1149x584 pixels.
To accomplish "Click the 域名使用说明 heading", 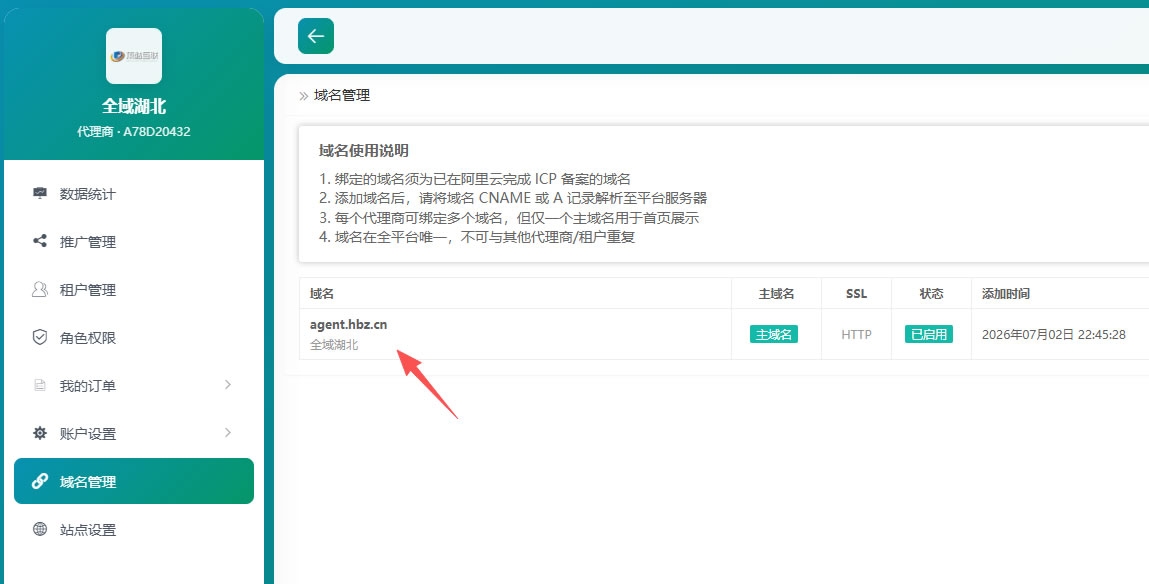I will point(363,151).
